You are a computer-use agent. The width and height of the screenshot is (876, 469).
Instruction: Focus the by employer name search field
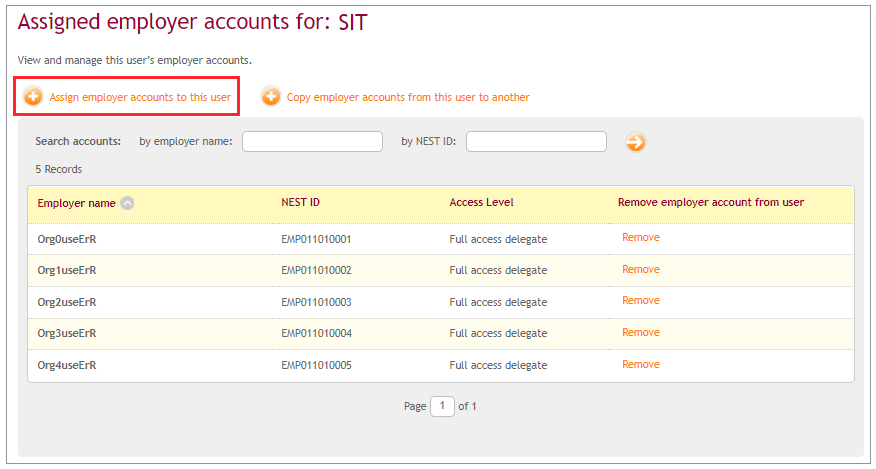(312, 141)
